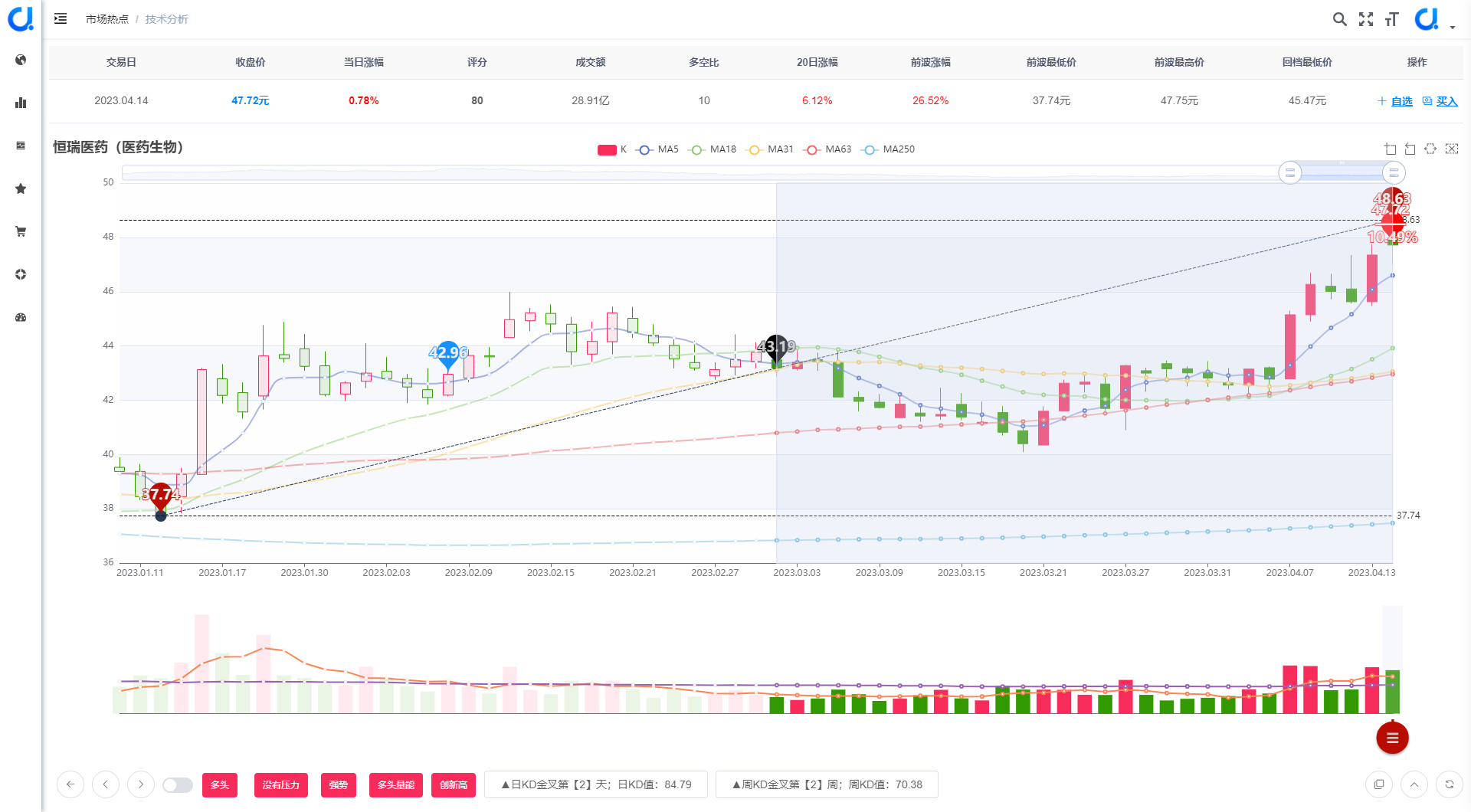Click the 技术分析 breadcrumb
This screenshot has width=1471, height=812.
(x=167, y=19)
